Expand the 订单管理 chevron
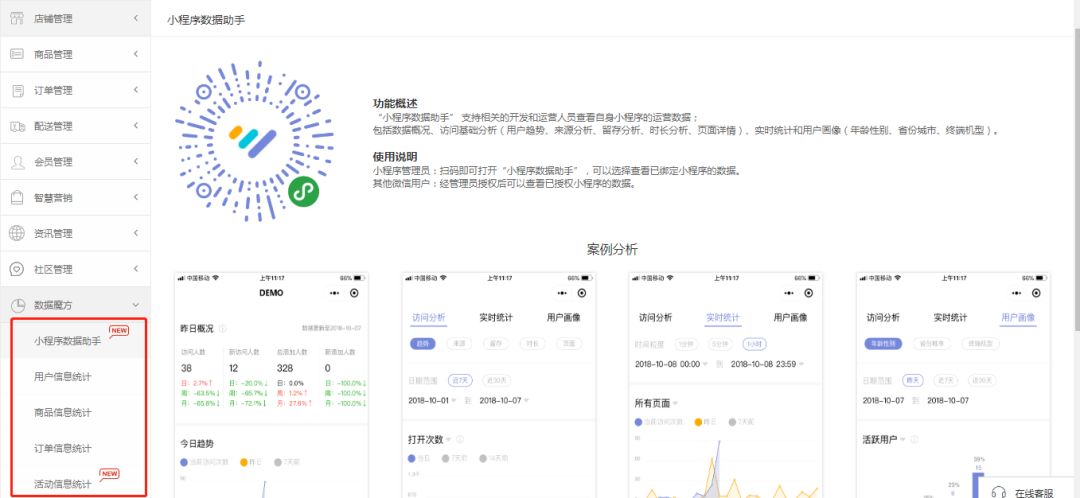The height and width of the screenshot is (498, 1080). coord(136,90)
